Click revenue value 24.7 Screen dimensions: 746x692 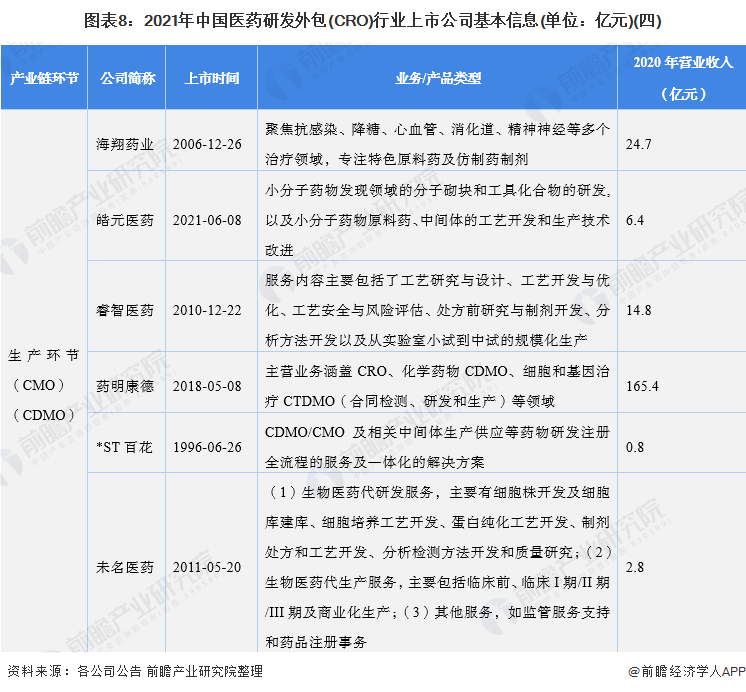coord(638,144)
